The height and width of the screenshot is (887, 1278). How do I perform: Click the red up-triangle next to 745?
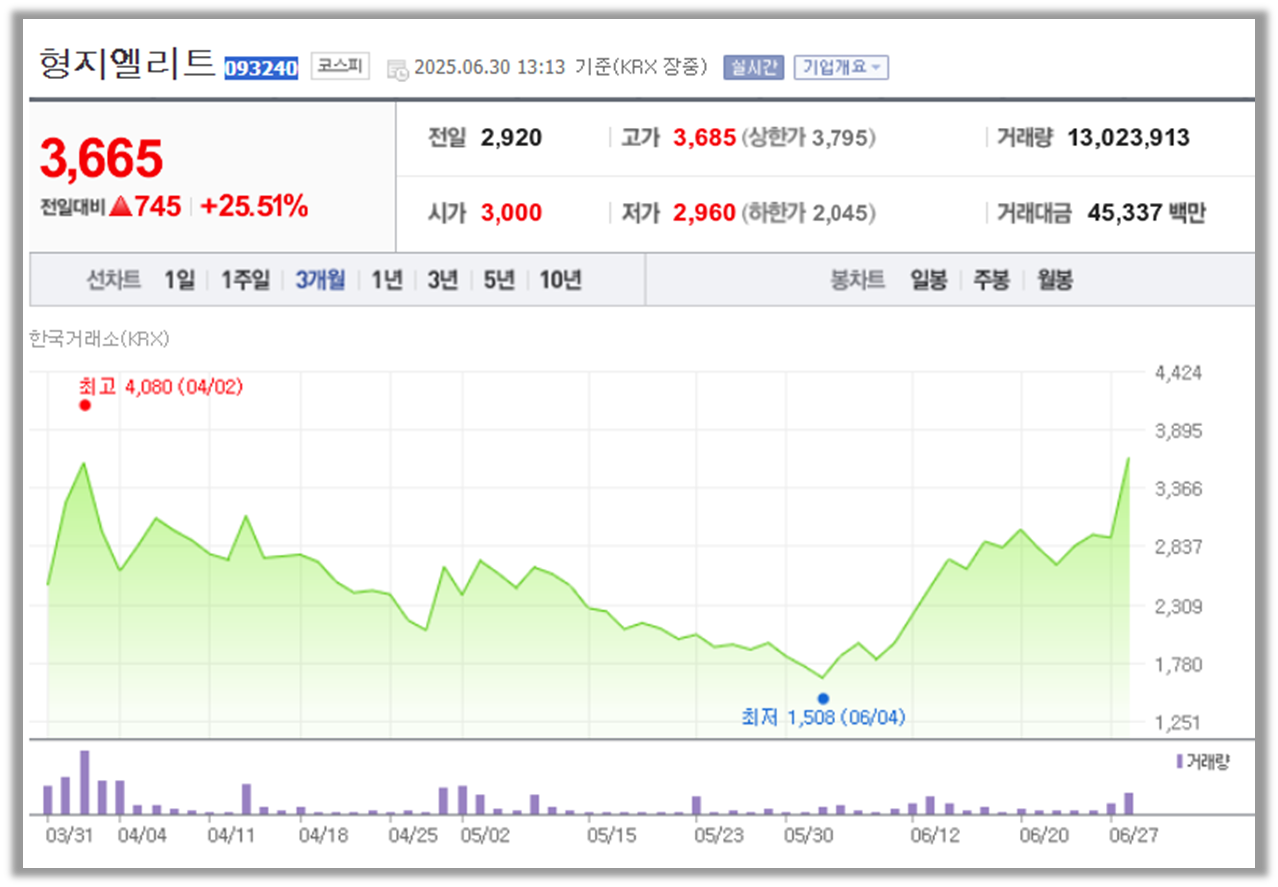point(121,207)
